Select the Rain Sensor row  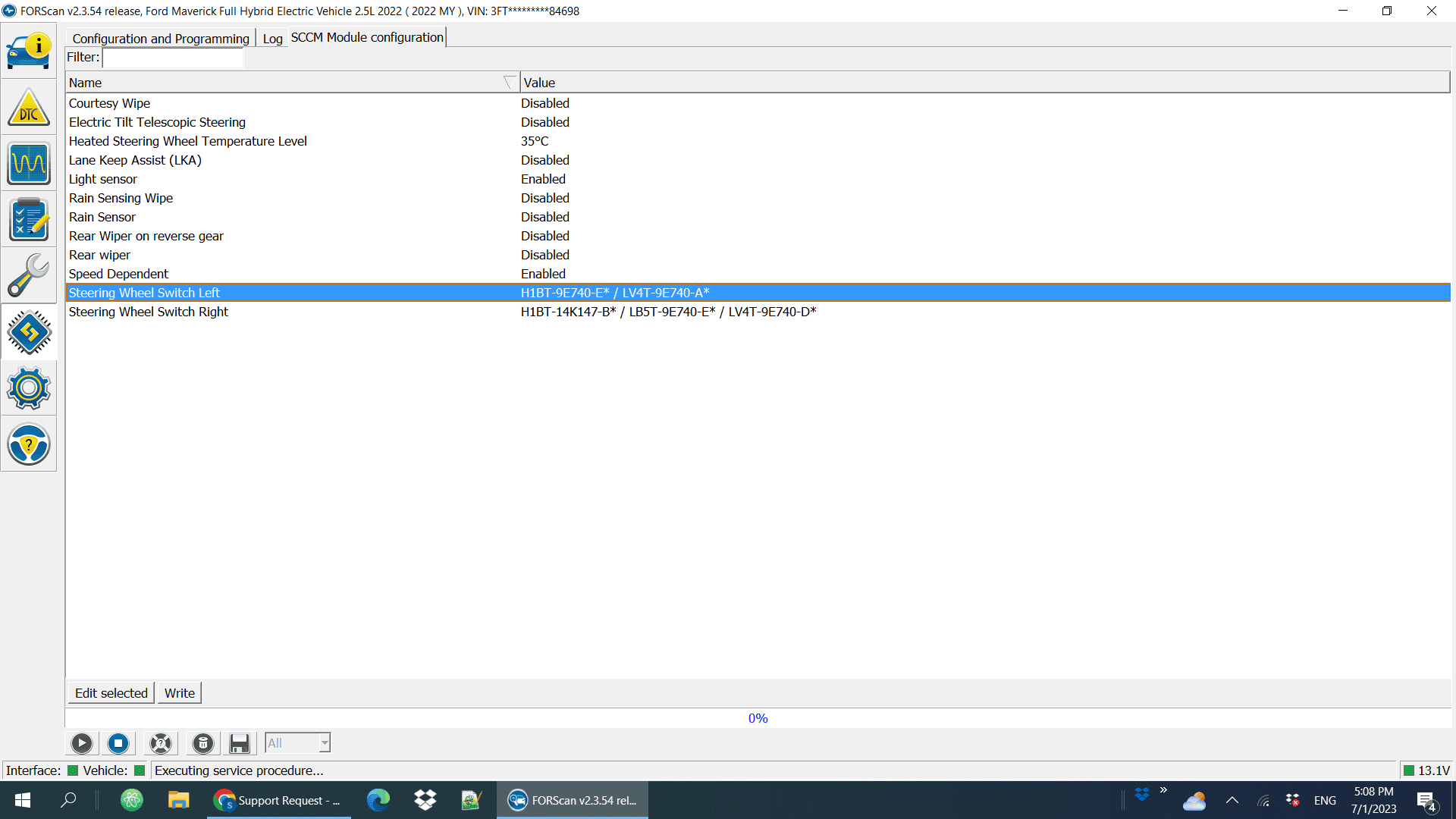click(x=758, y=217)
